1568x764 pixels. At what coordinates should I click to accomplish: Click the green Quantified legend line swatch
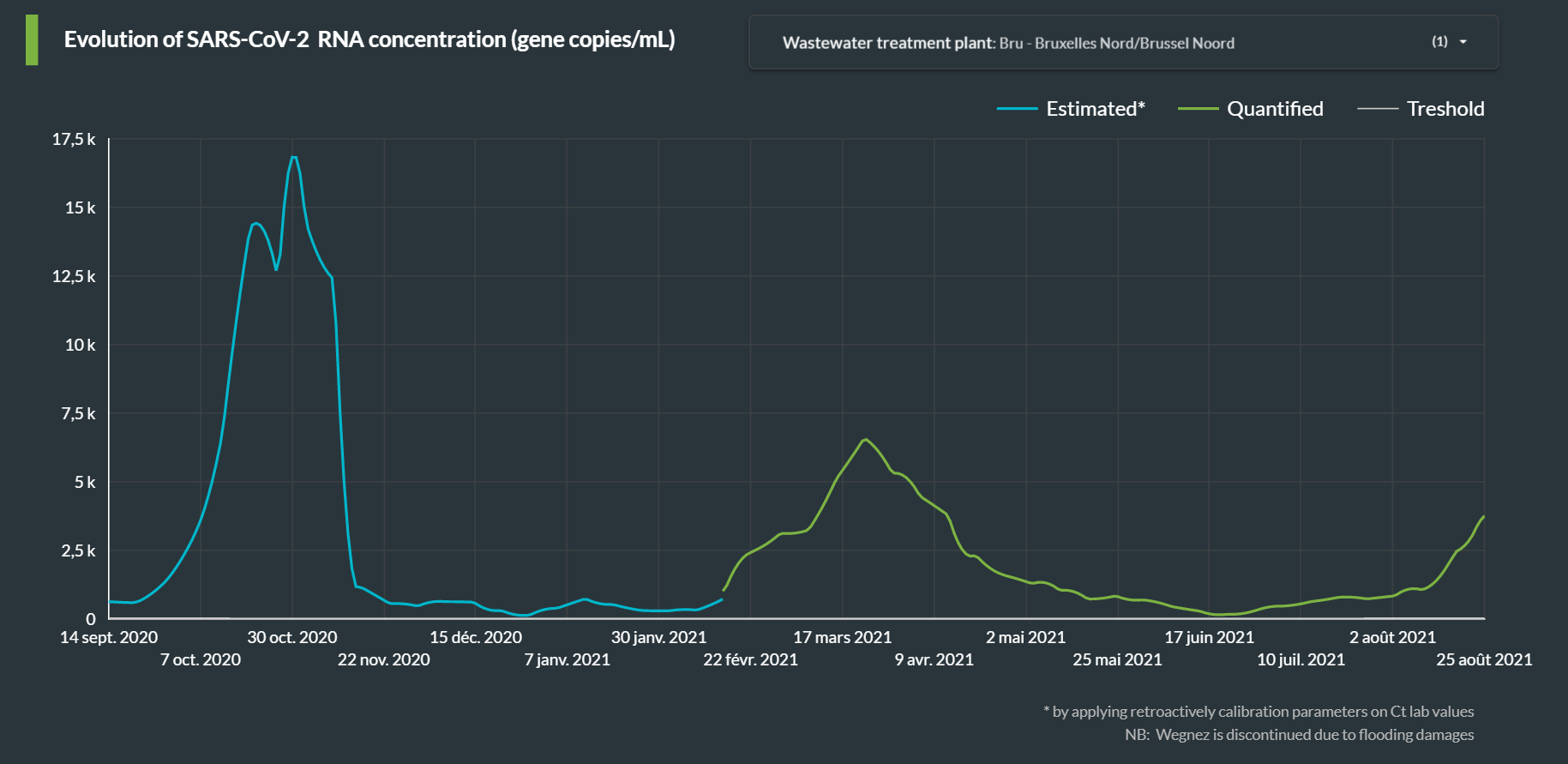[x=1198, y=109]
